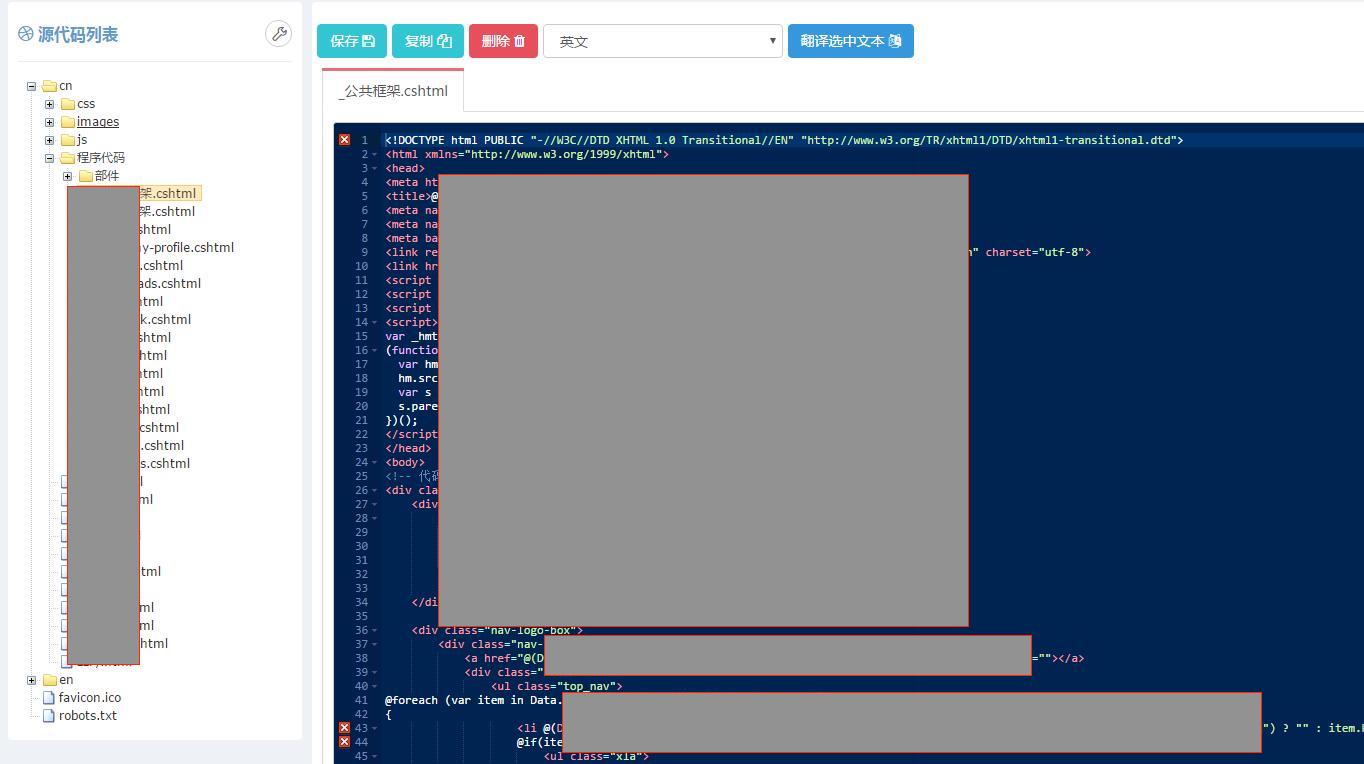The image size is (1364, 764).
Task: Fold the html block at line 2
Action: coord(375,154)
